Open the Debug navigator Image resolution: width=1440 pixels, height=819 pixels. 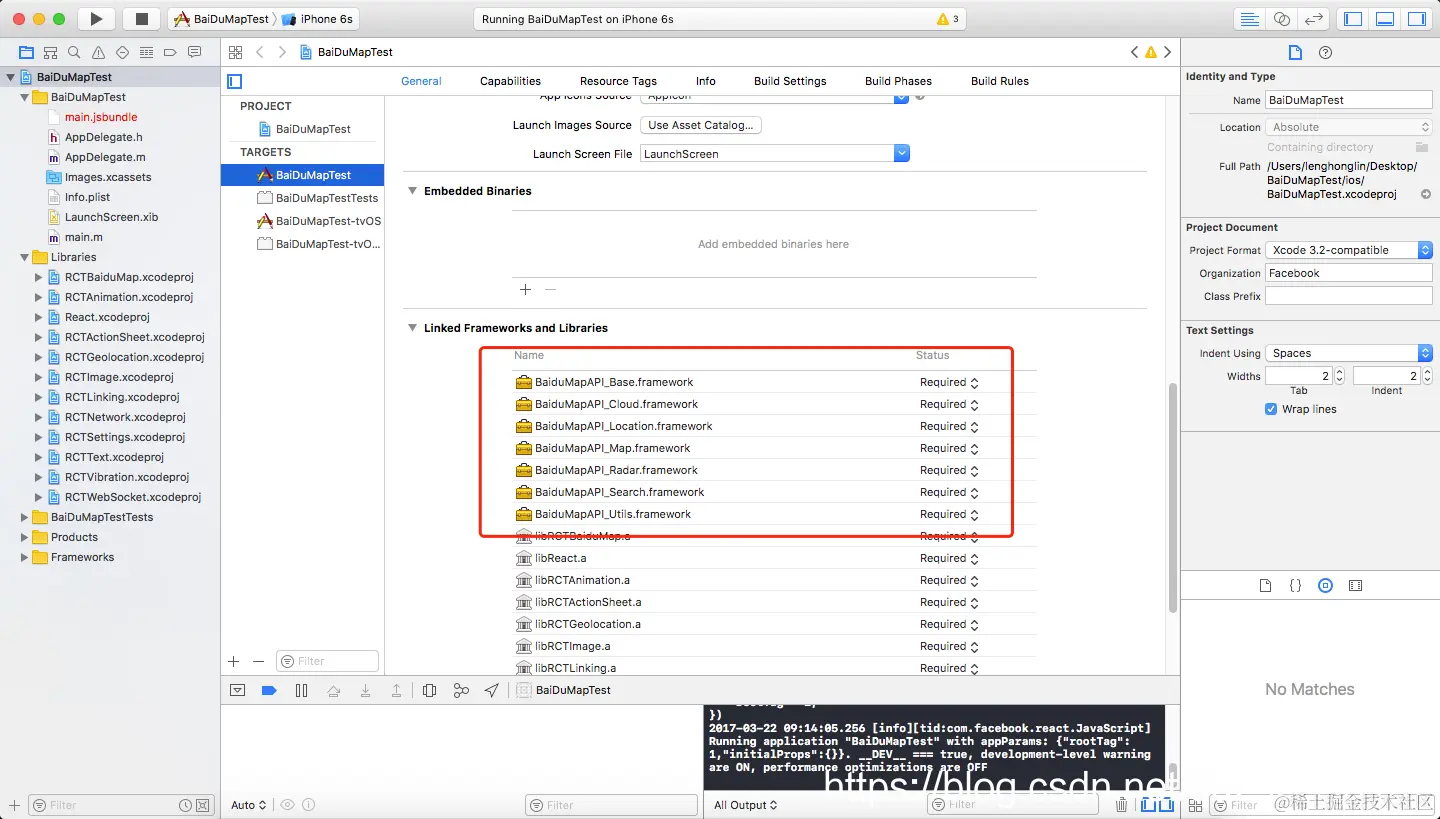click(146, 52)
